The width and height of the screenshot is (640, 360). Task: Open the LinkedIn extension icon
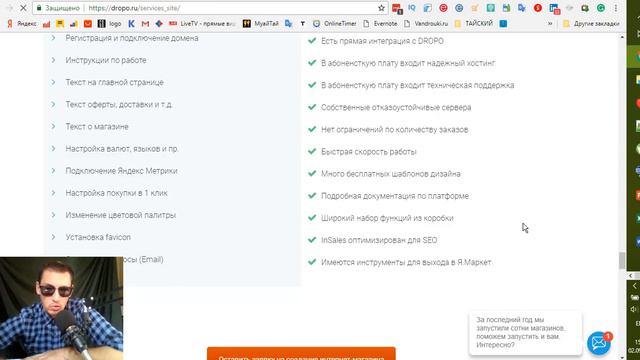[554, 8]
